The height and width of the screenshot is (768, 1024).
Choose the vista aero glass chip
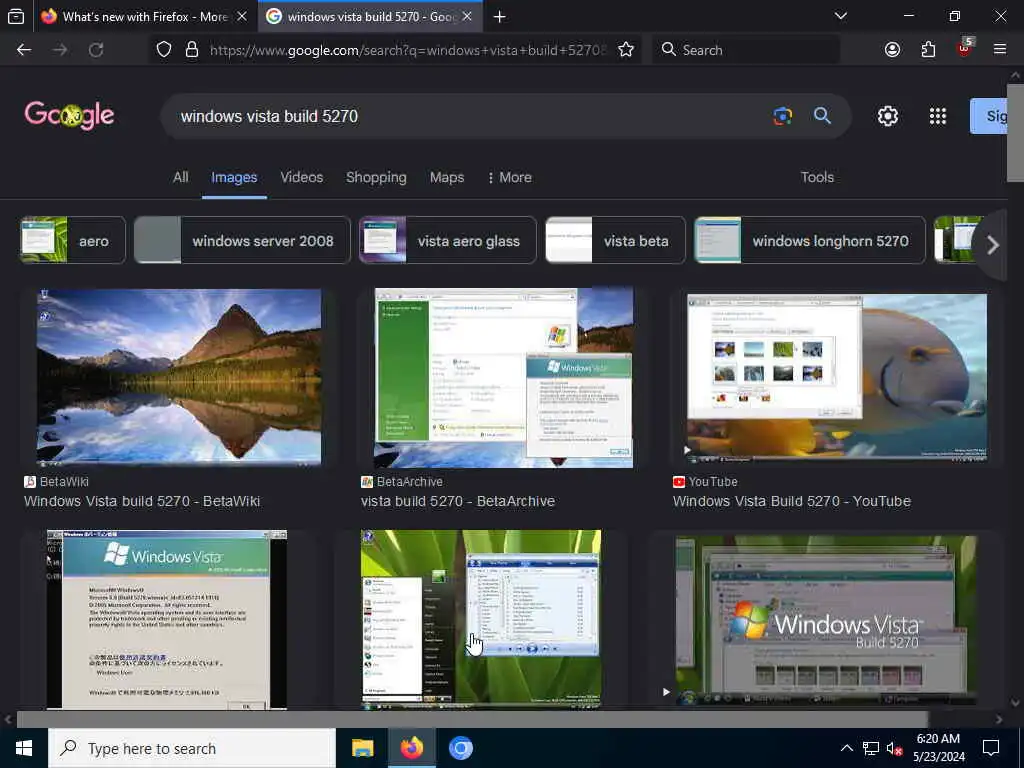pos(448,240)
